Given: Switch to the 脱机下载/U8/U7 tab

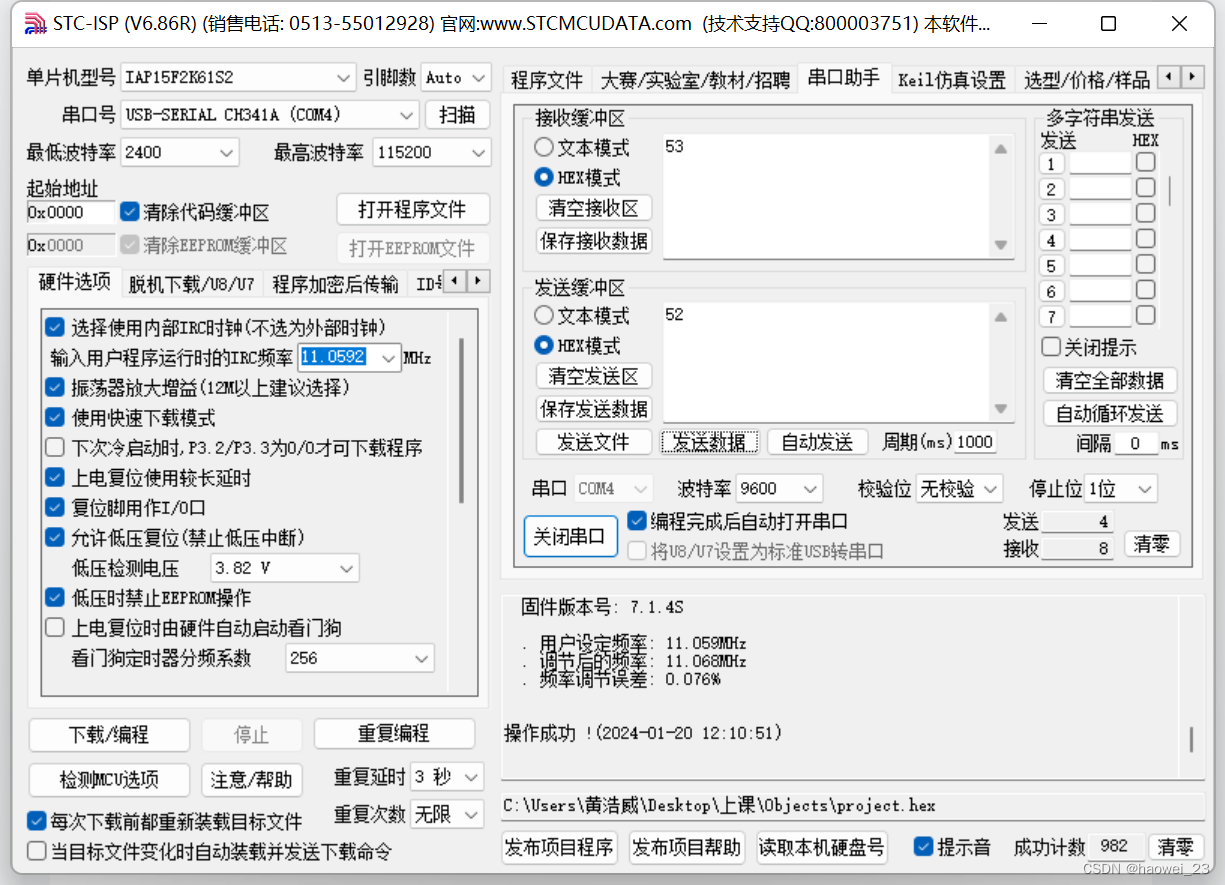Looking at the screenshot, I should pyautogui.click(x=191, y=284).
